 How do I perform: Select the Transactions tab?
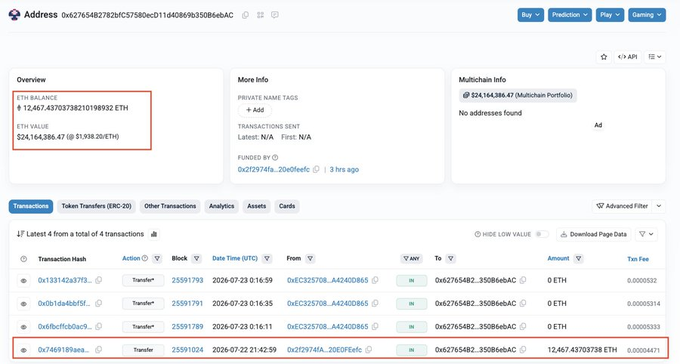pos(31,206)
